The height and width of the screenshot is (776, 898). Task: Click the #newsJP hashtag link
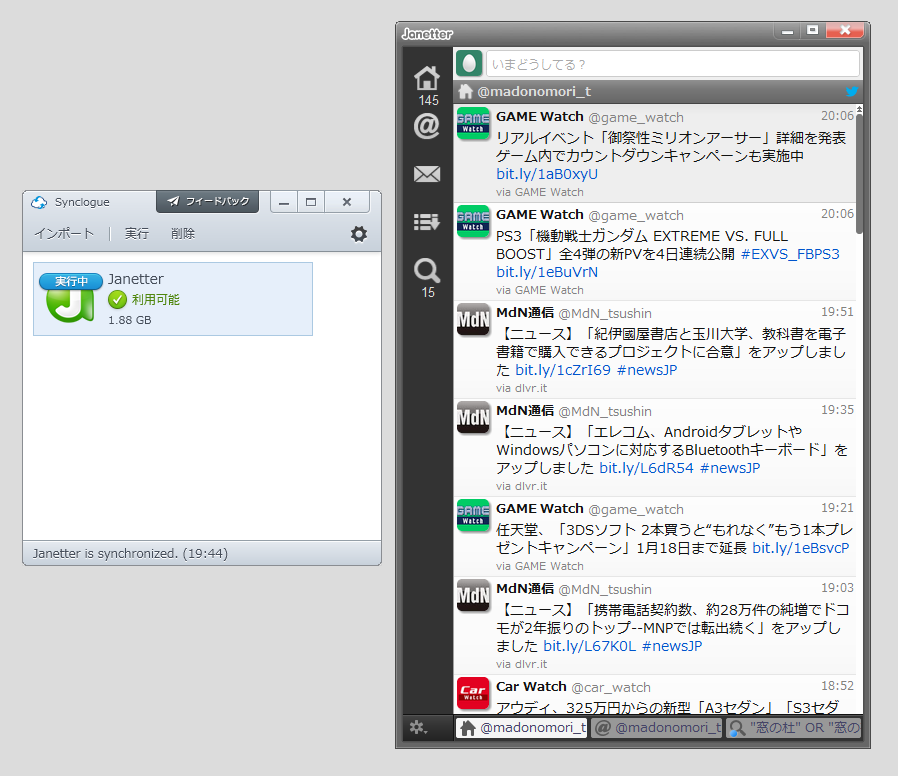pos(646,370)
